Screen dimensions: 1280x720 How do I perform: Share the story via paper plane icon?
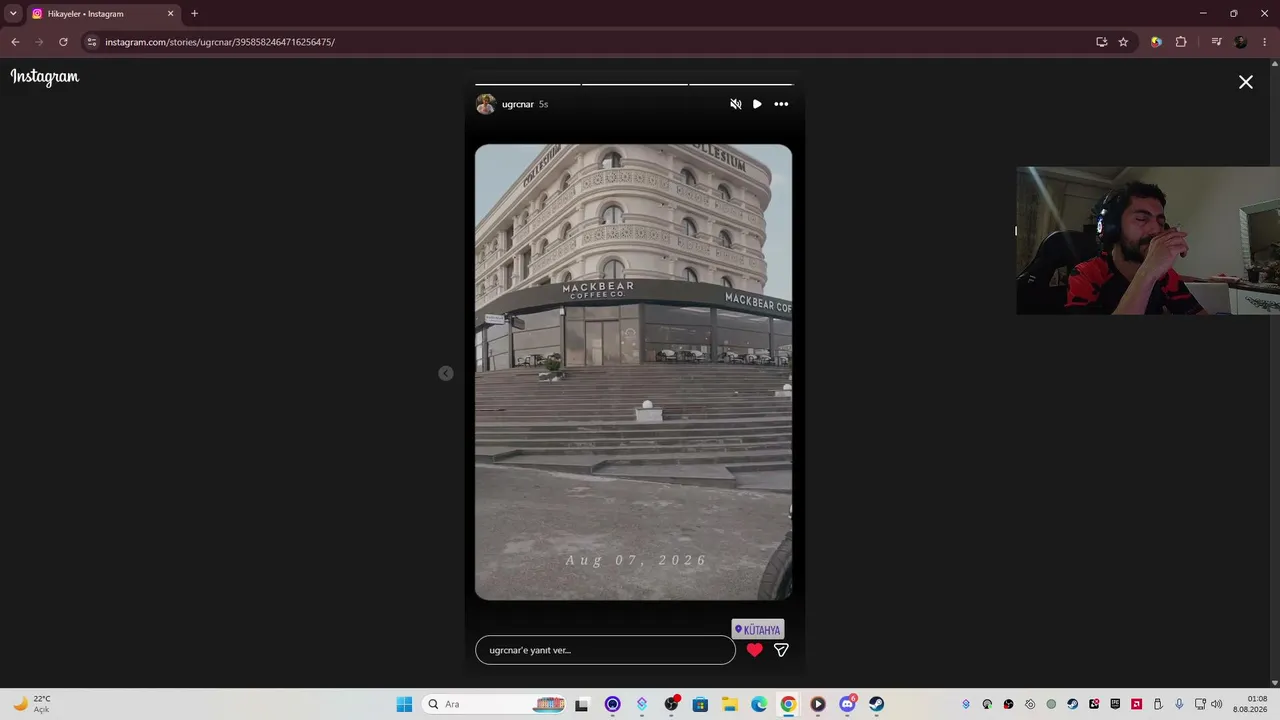(781, 650)
